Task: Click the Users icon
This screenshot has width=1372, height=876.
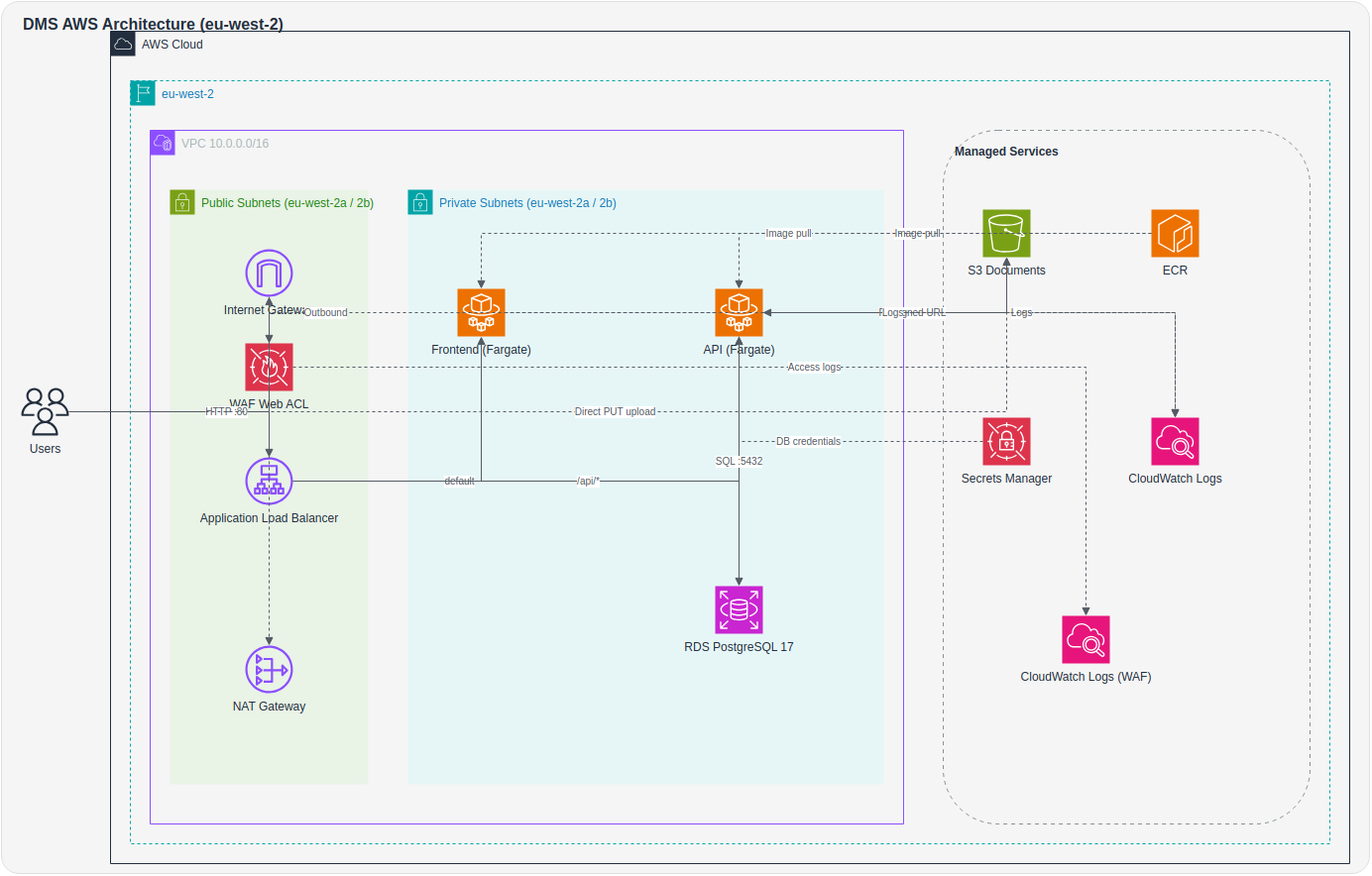Action: pos(45,411)
